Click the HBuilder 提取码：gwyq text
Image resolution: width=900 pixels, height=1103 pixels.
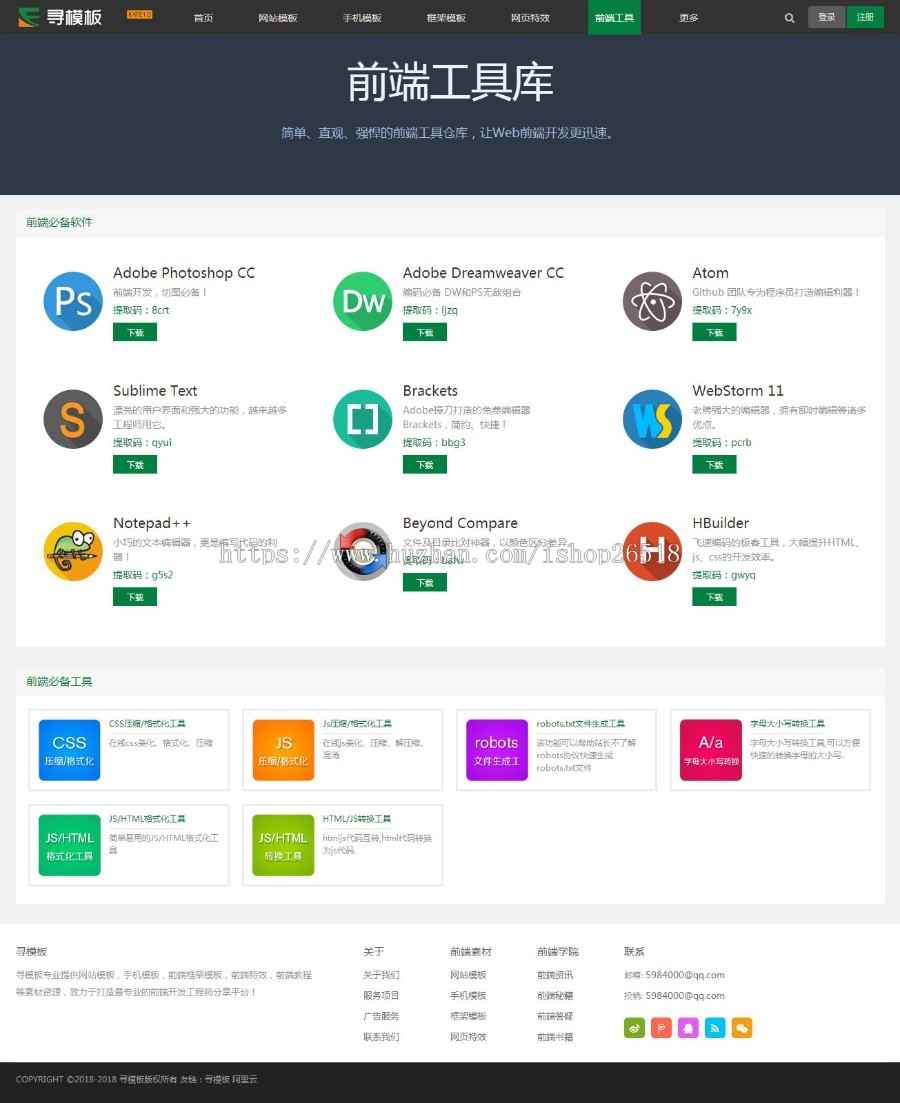(724, 575)
